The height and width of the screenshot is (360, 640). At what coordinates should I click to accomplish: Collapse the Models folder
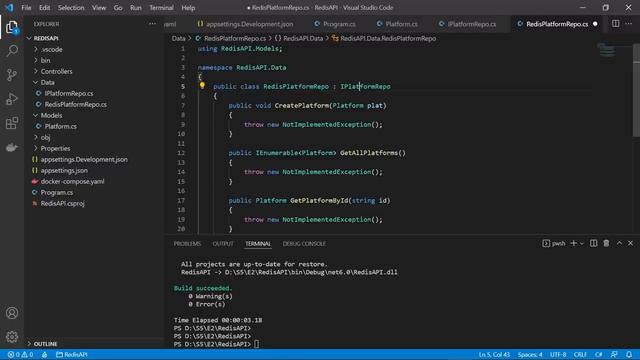point(51,116)
